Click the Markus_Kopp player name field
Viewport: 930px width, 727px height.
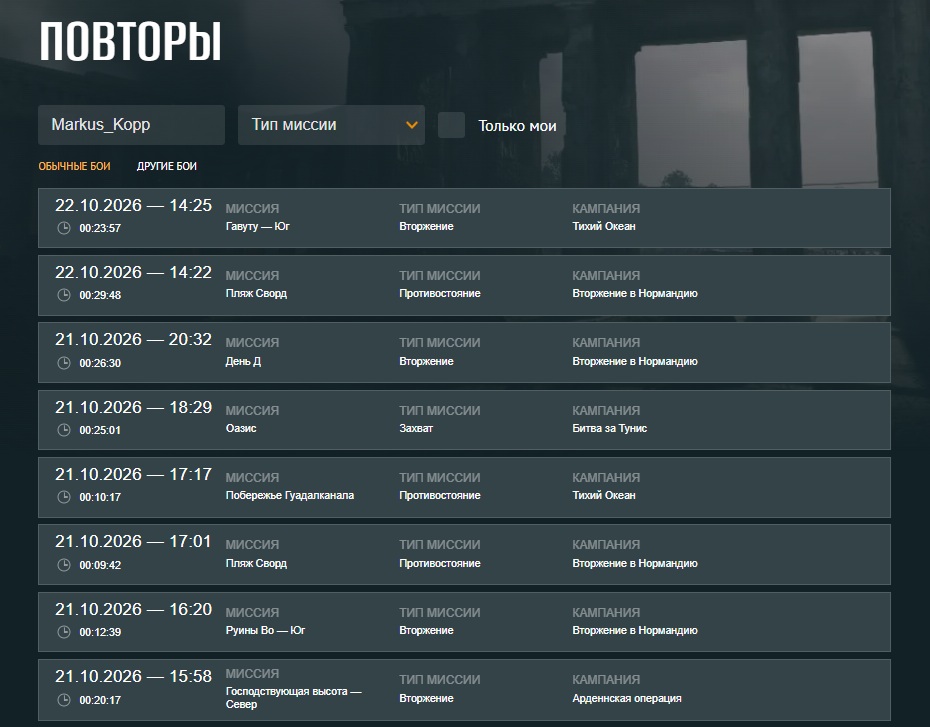pos(132,125)
